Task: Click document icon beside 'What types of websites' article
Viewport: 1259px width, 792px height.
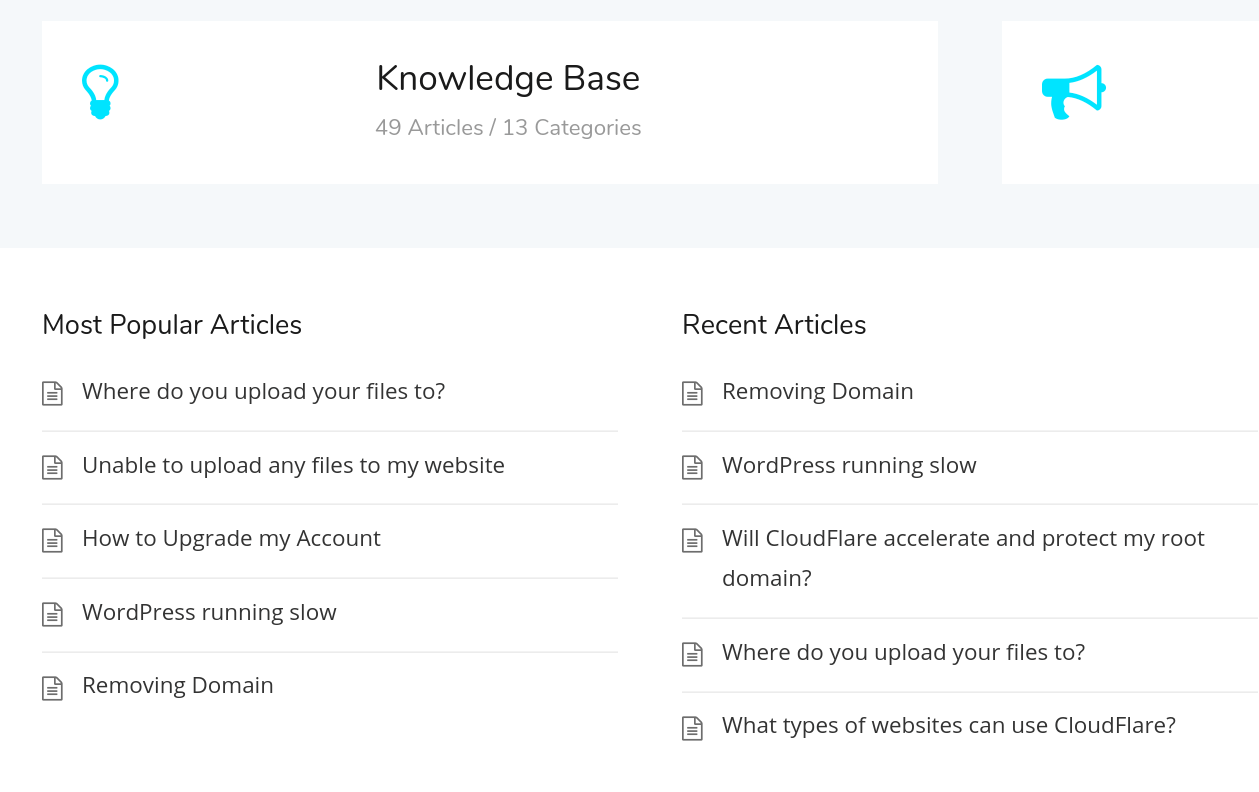Action: pyautogui.click(x=692, y=727)
